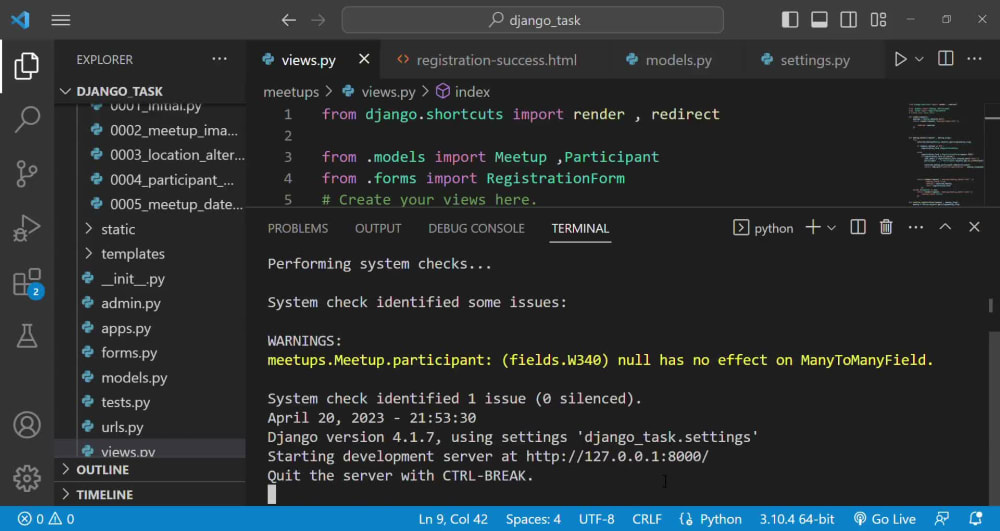Open the DEBUG CONSOLE panel tab
Screen dimensions: 1000x531
pyautogui.click(x=476, y=228)
